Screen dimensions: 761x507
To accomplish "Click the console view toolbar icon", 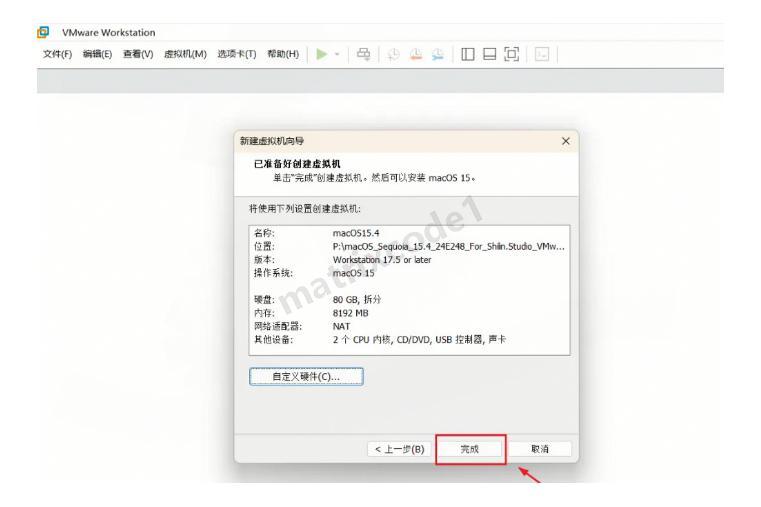I will pos(542,54).
